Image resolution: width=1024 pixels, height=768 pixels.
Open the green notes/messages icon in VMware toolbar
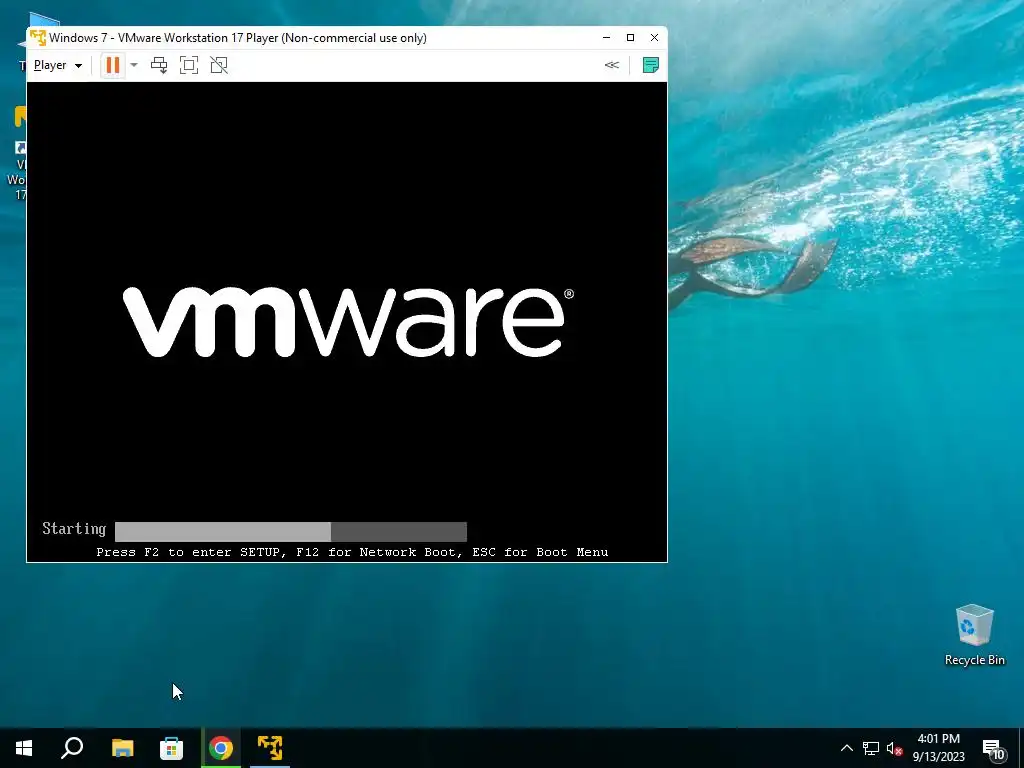(x=650, y=65)
